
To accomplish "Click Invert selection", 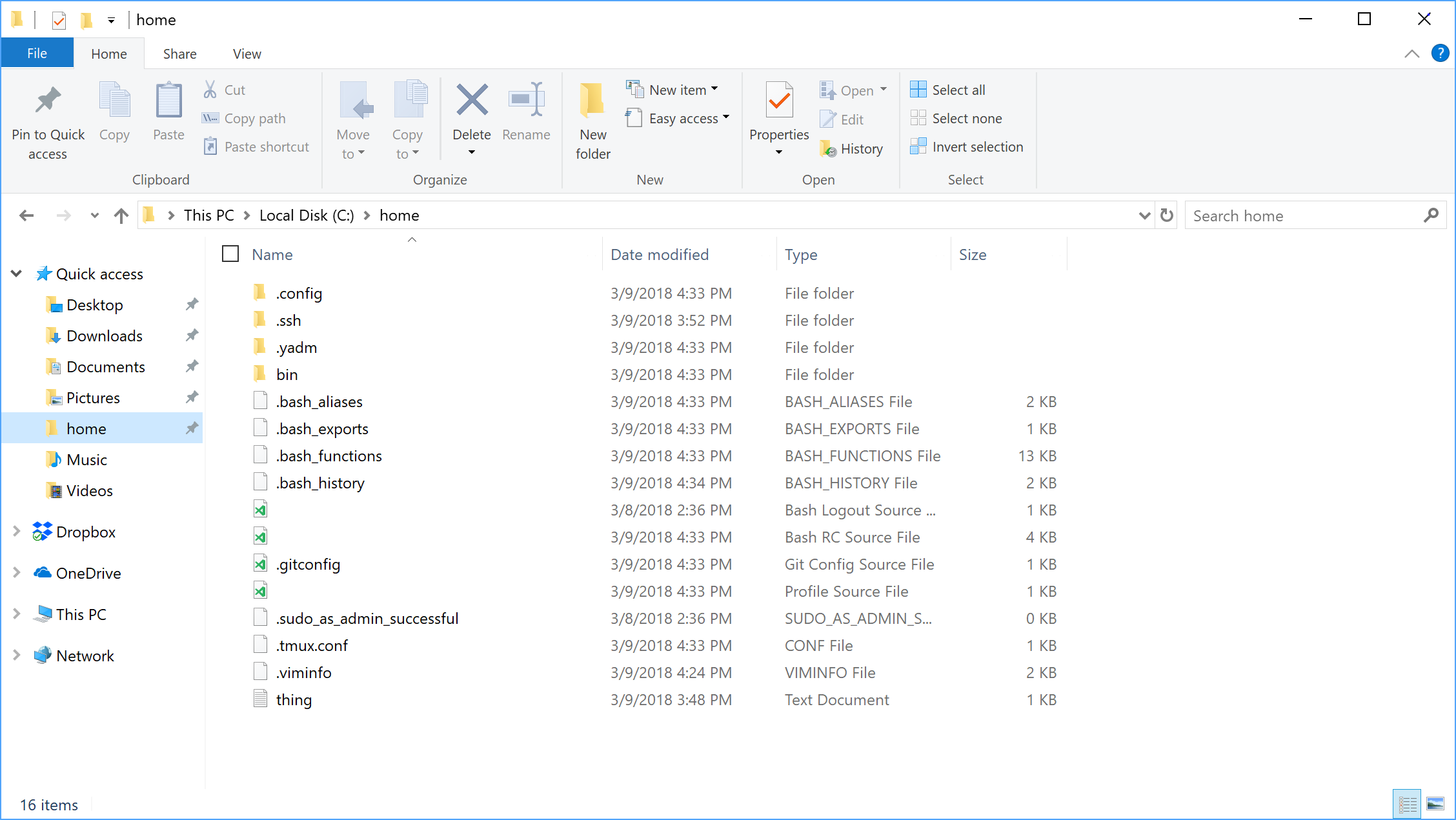I will pyautogui.click(x=967, y=146).
